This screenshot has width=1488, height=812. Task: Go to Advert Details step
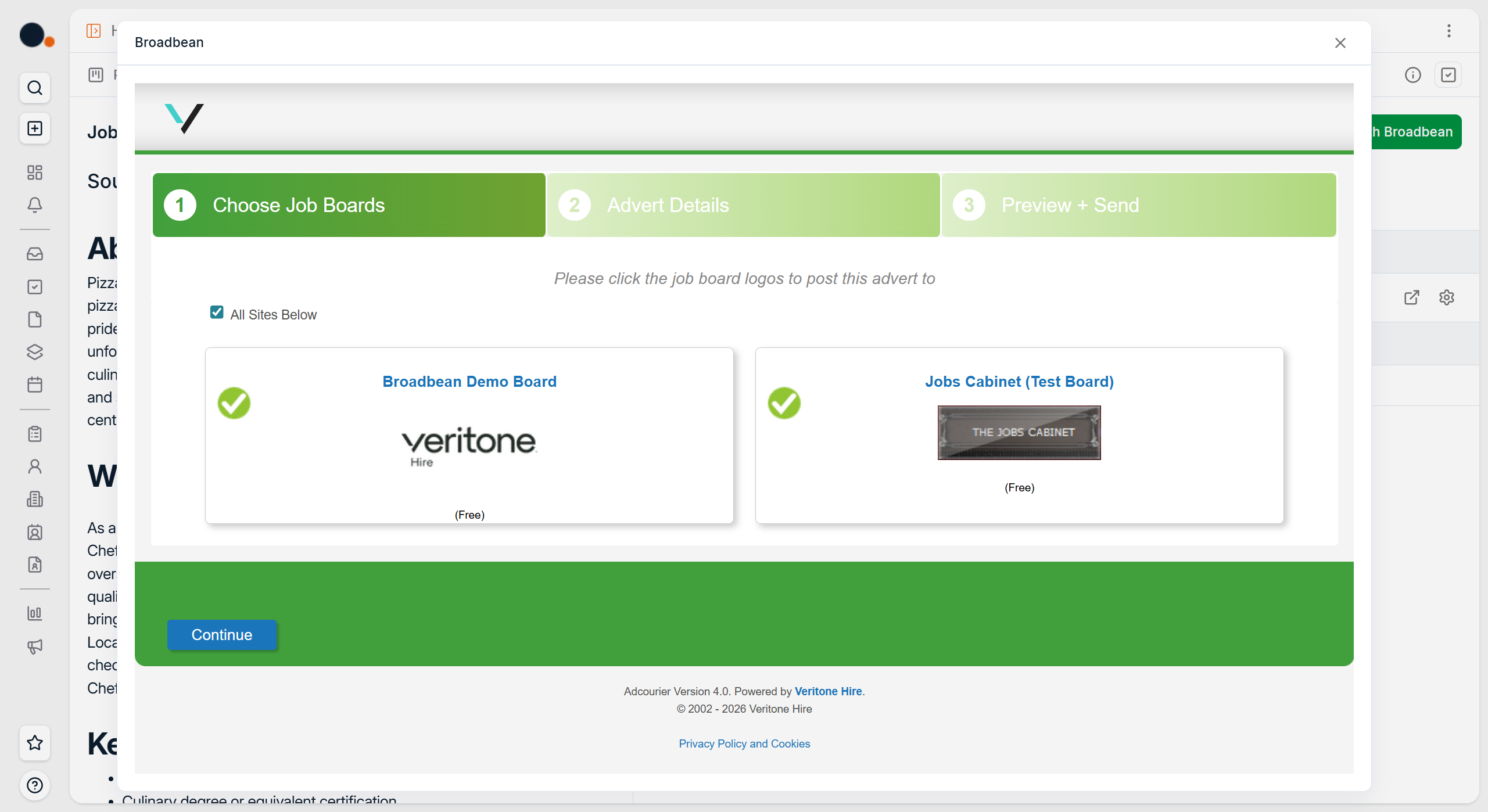(x=743, y=205)
